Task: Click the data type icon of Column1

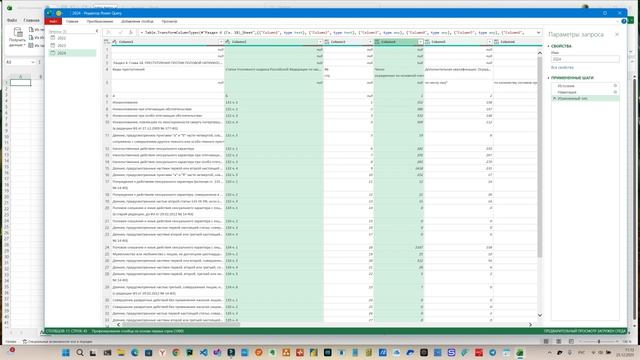Action: tap(115, 42)
